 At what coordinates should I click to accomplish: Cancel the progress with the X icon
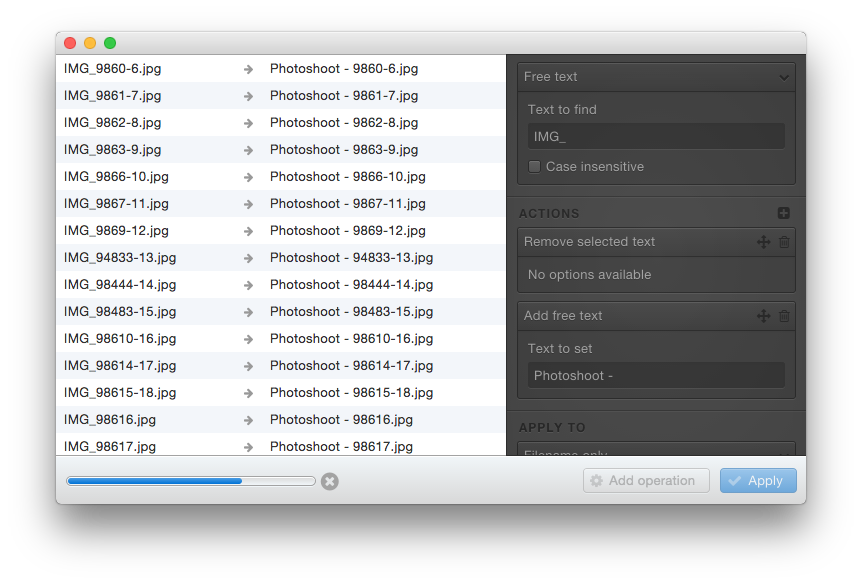coord(330,481)
